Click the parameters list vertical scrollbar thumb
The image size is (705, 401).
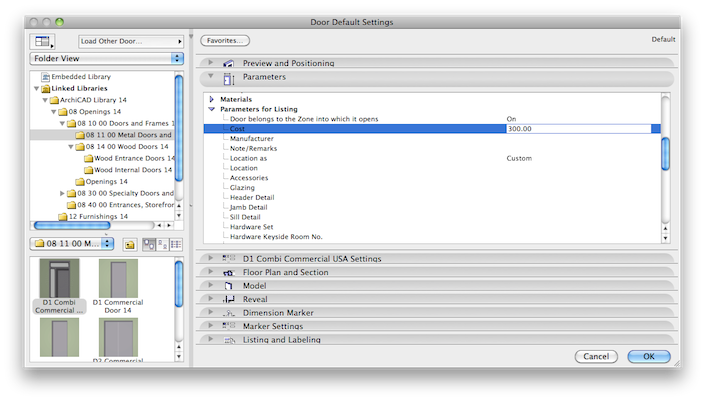(665, 154)
